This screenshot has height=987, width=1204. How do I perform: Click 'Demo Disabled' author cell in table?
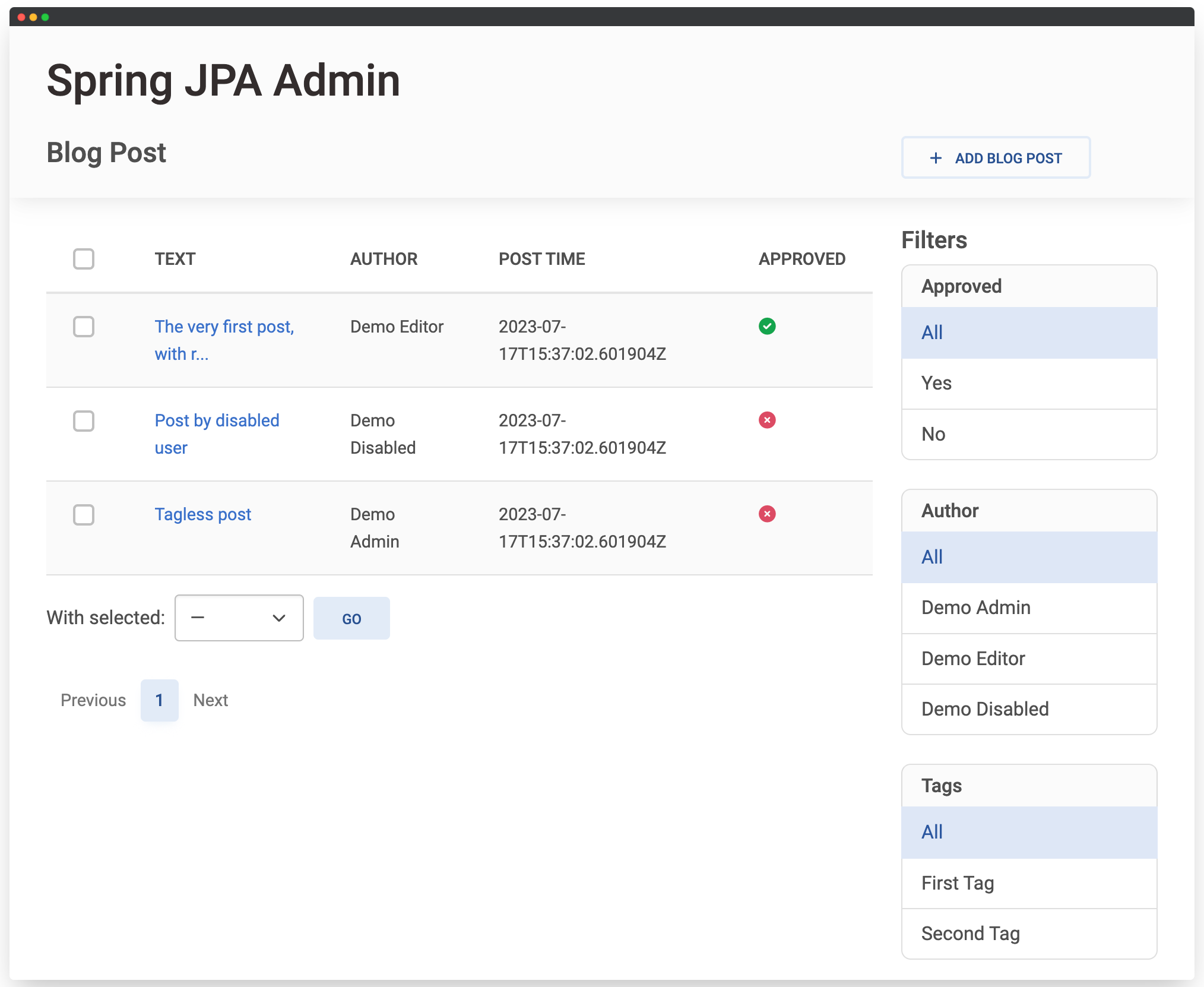(x=383, y=434)
